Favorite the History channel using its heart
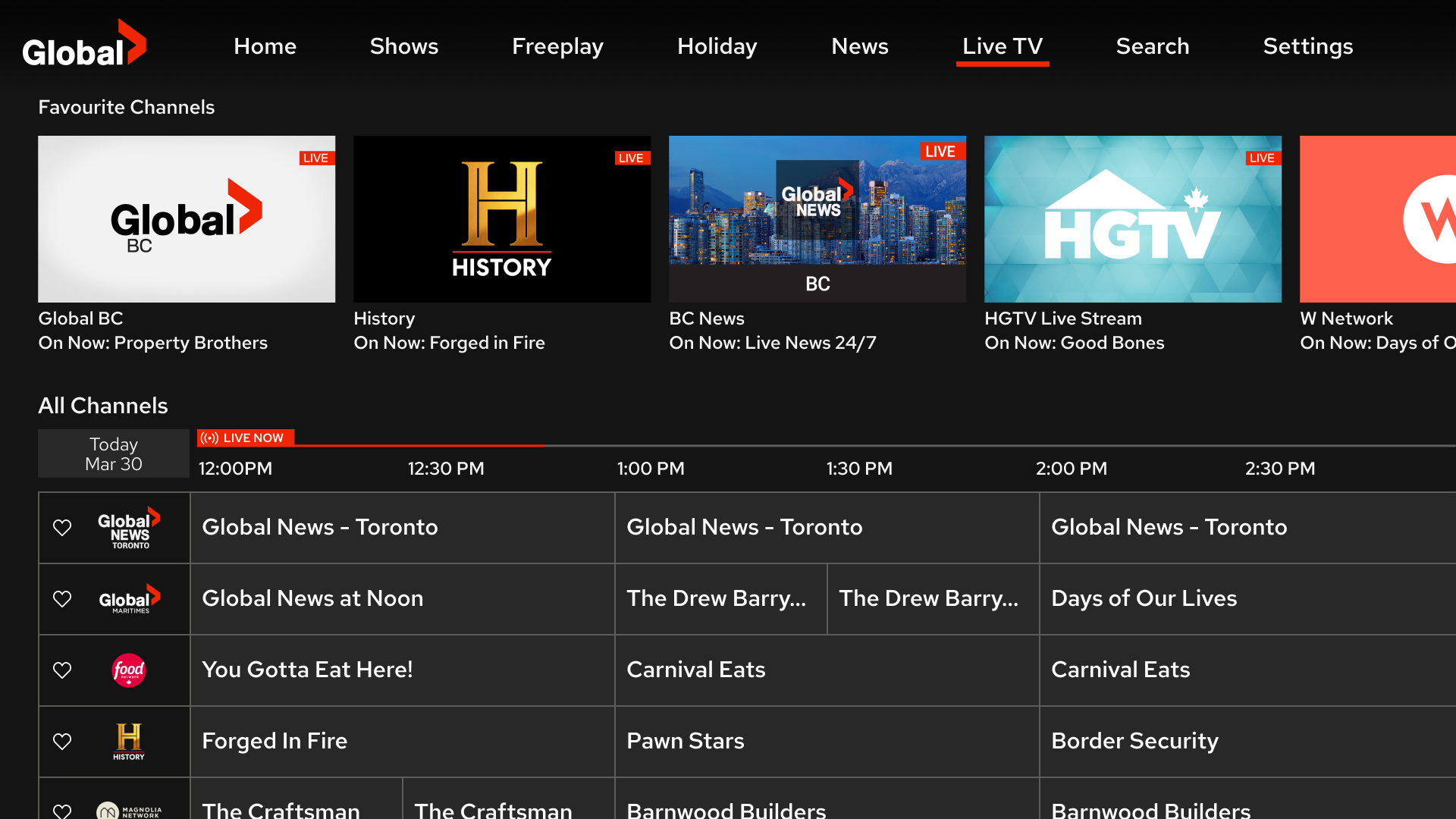The width and height of the screenshot is (1456, 819). click(x=62, y=741)
